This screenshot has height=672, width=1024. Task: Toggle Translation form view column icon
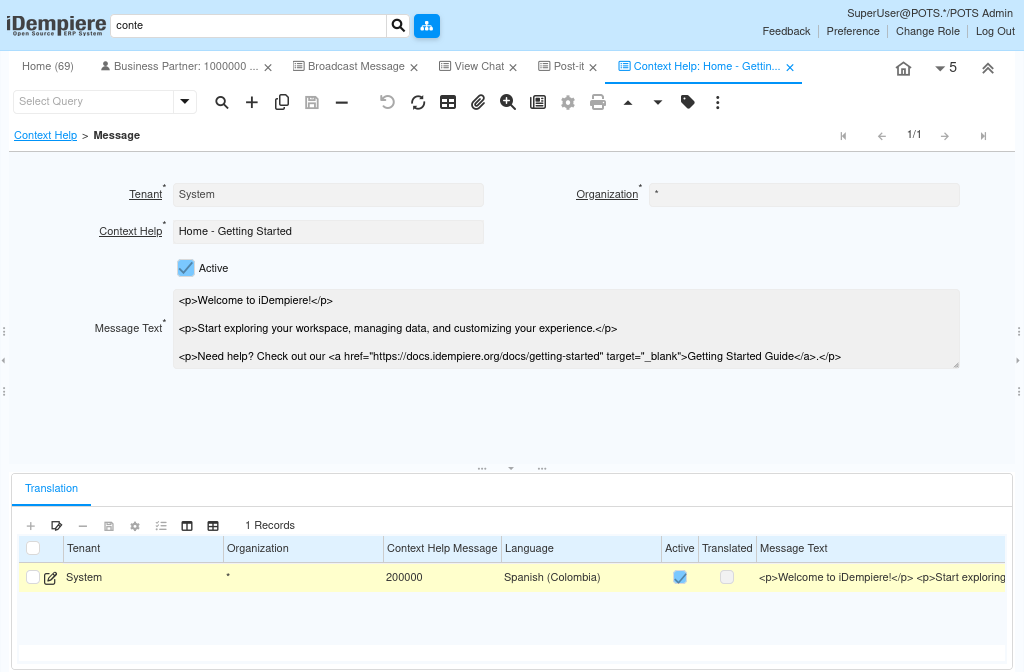(187, 526)
